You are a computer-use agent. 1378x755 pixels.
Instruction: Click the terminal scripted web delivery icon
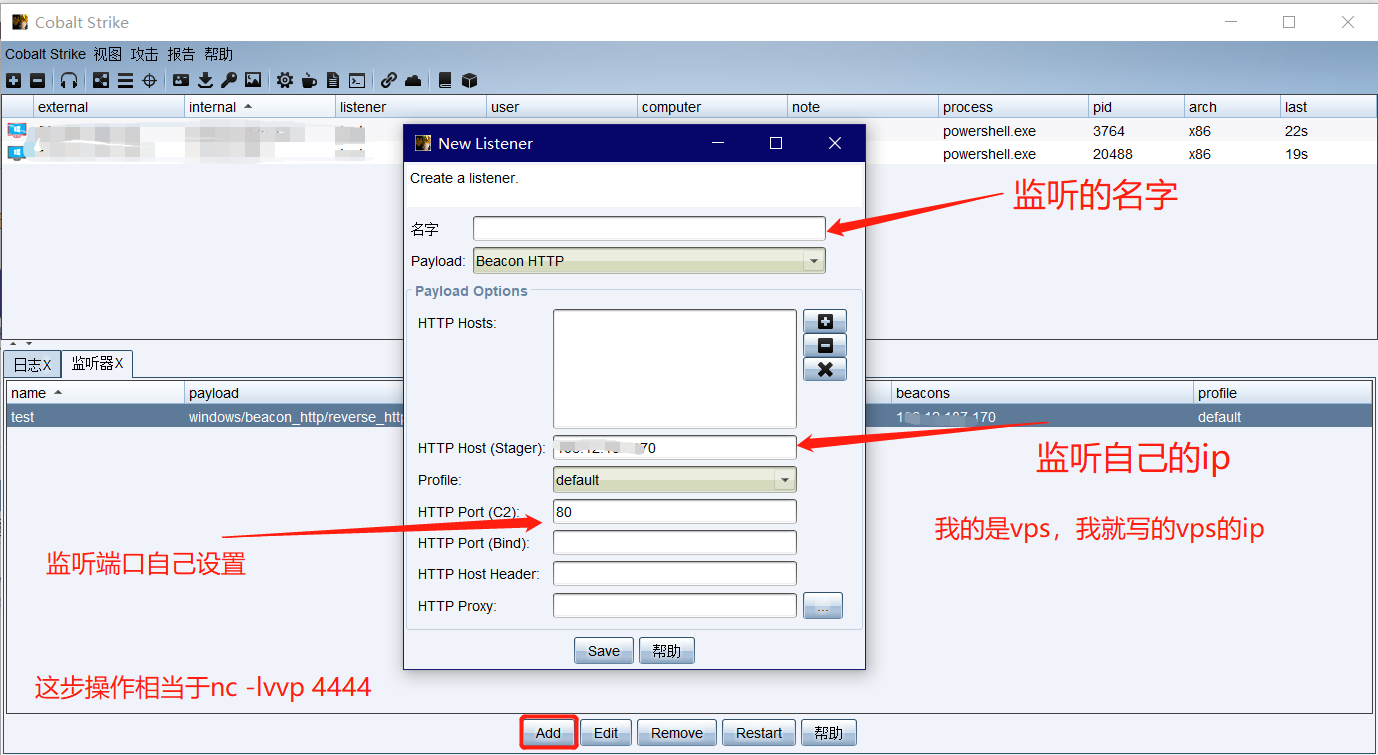point(357,80)
